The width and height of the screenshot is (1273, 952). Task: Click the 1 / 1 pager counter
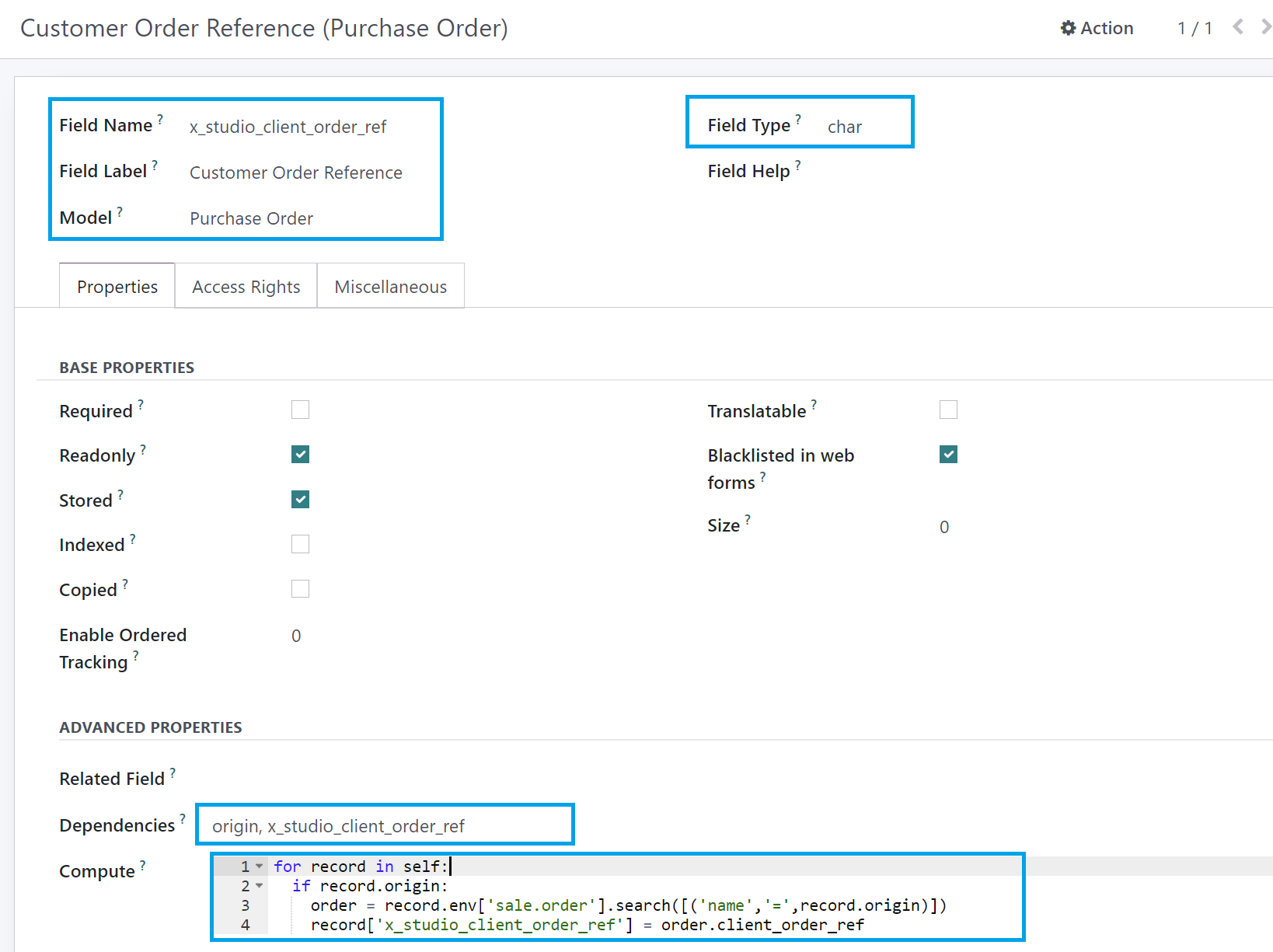(1195, 29)
